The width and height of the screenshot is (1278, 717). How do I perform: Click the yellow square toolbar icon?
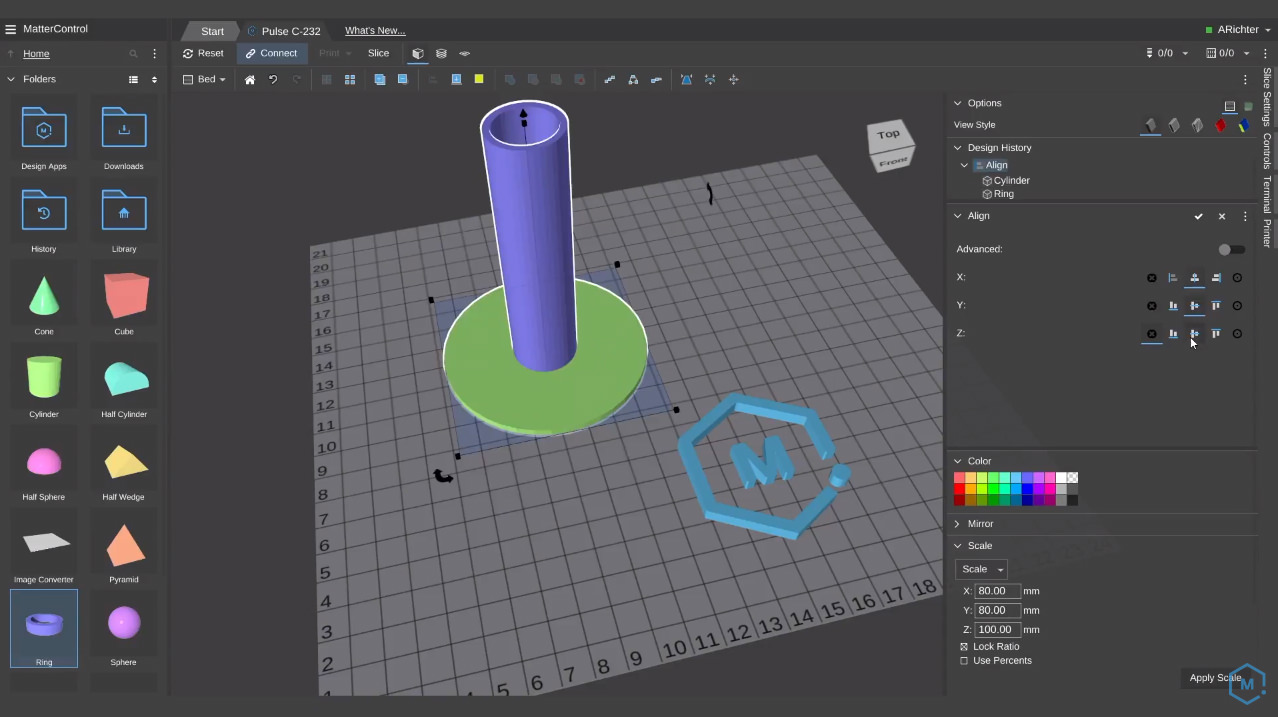click(479, 80)
